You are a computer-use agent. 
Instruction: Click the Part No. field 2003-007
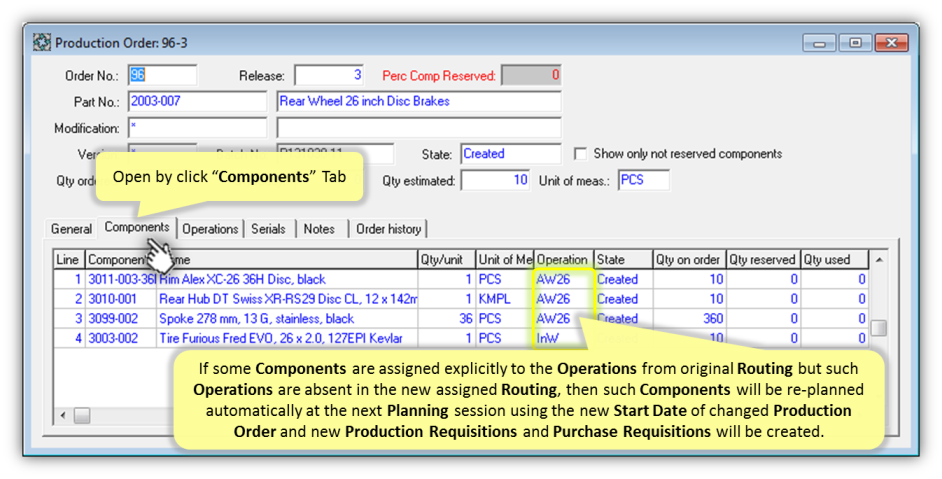click(197, 102)
